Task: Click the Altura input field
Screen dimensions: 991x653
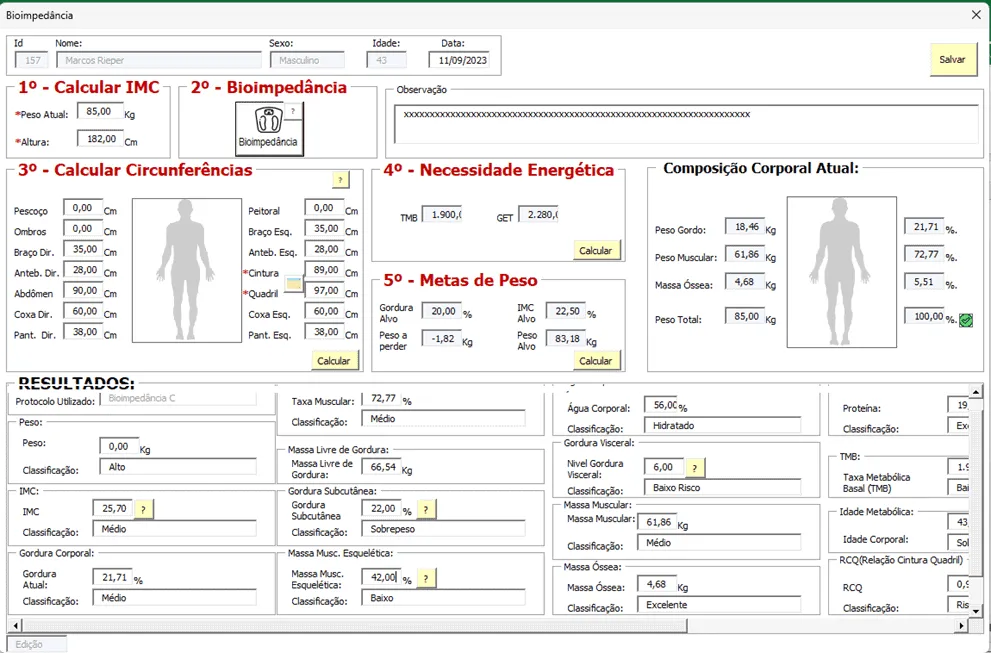Action: click(x=100, y=138)
